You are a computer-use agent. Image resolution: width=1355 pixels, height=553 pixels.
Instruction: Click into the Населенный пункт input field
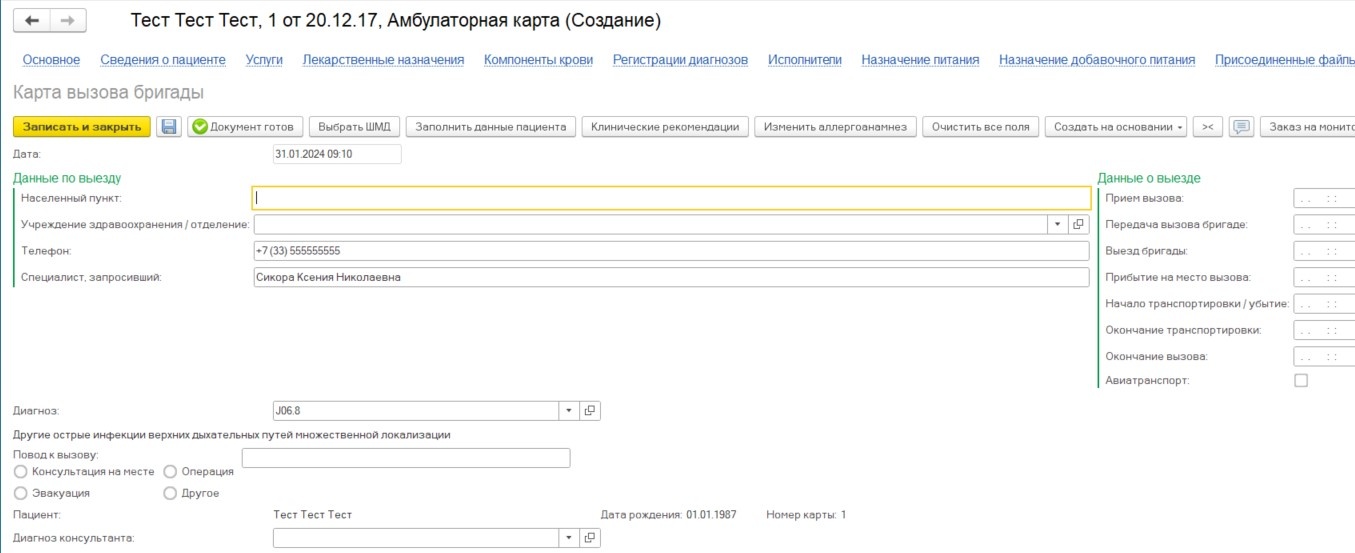670,198
